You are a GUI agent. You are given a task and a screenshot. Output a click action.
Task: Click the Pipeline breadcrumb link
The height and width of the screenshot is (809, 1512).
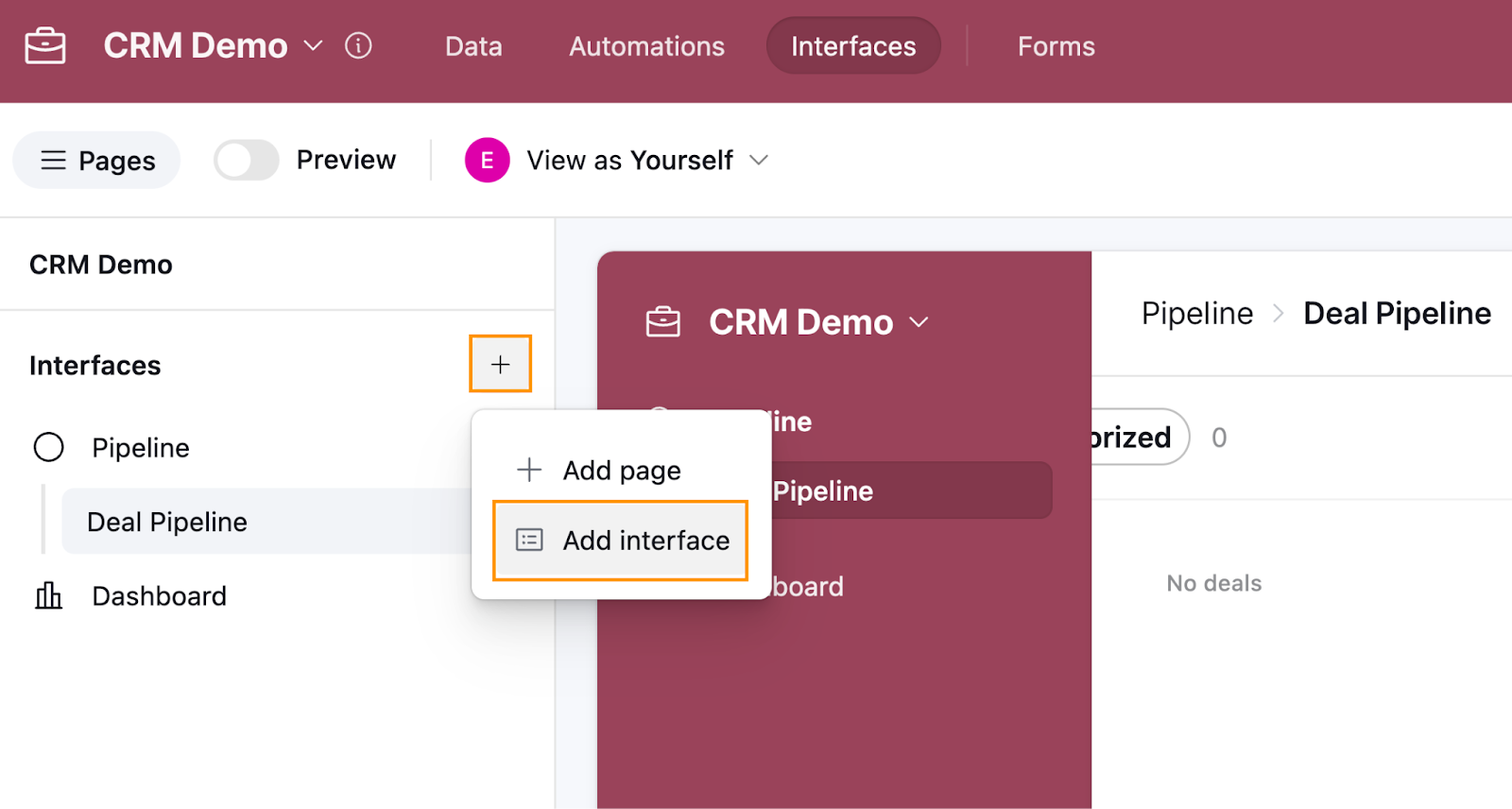click(1197, 314)
